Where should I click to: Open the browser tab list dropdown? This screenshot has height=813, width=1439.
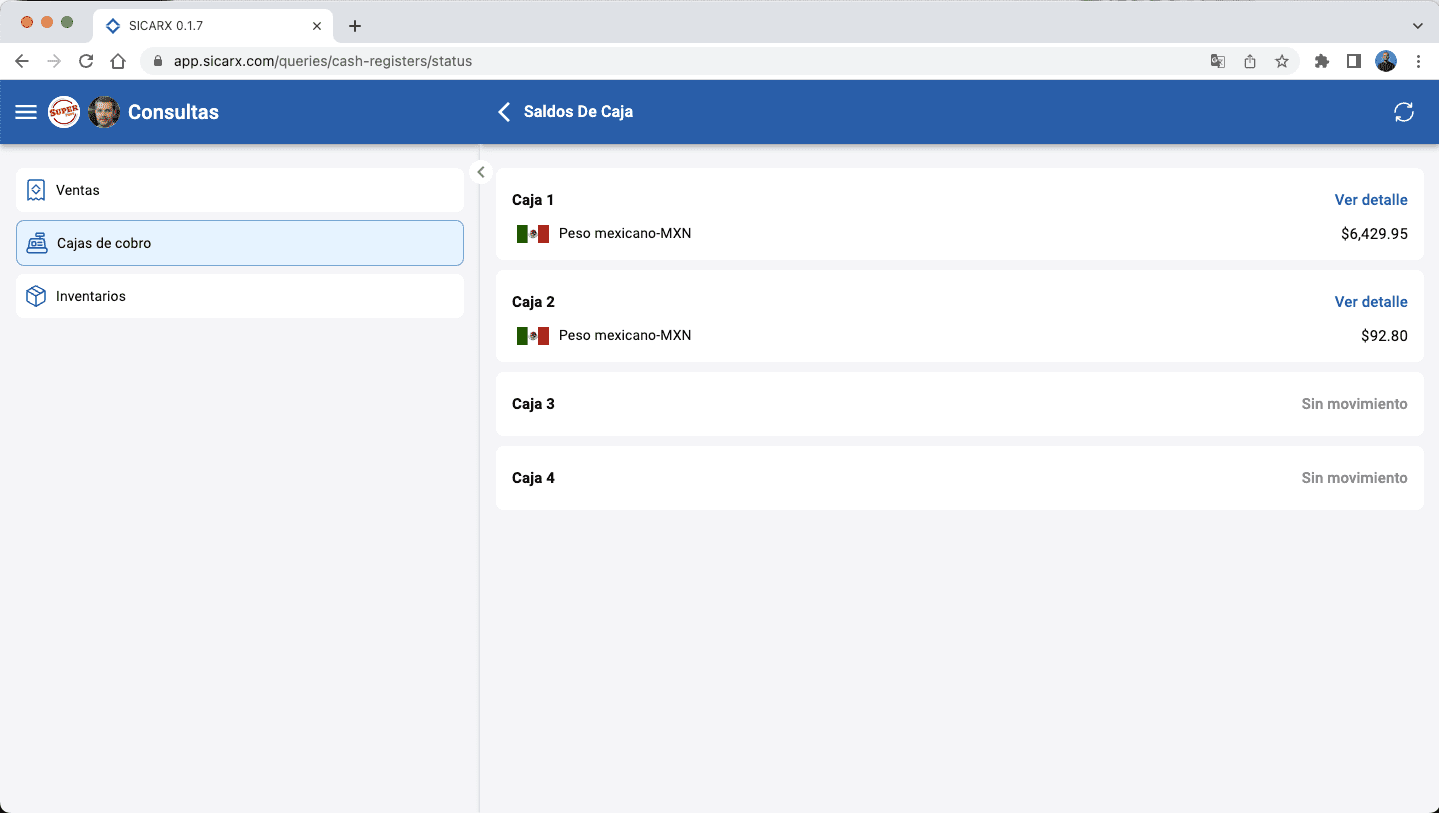(x=1417, y=25)
